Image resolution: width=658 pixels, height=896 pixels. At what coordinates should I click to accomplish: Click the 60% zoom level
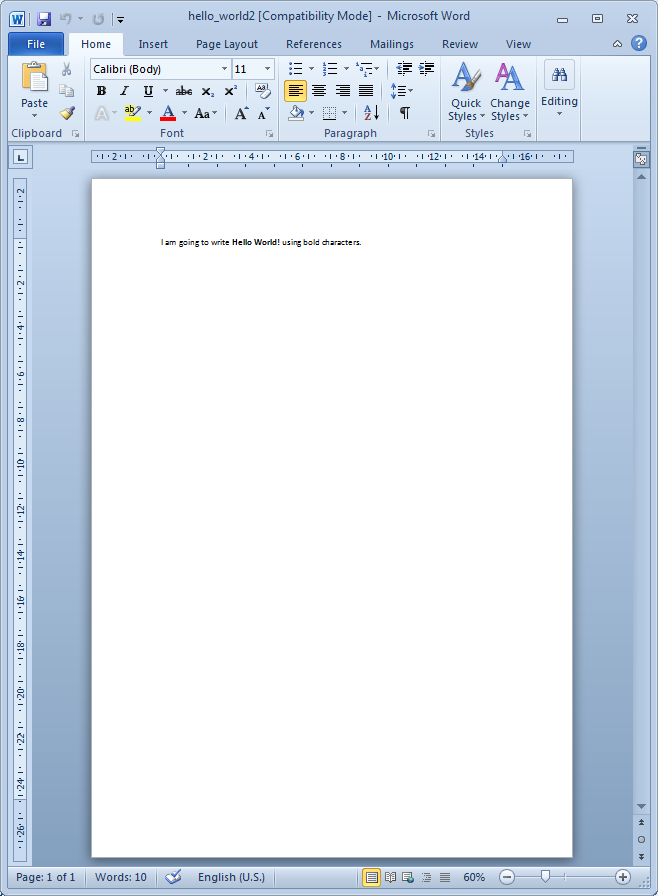coord(474,877)
